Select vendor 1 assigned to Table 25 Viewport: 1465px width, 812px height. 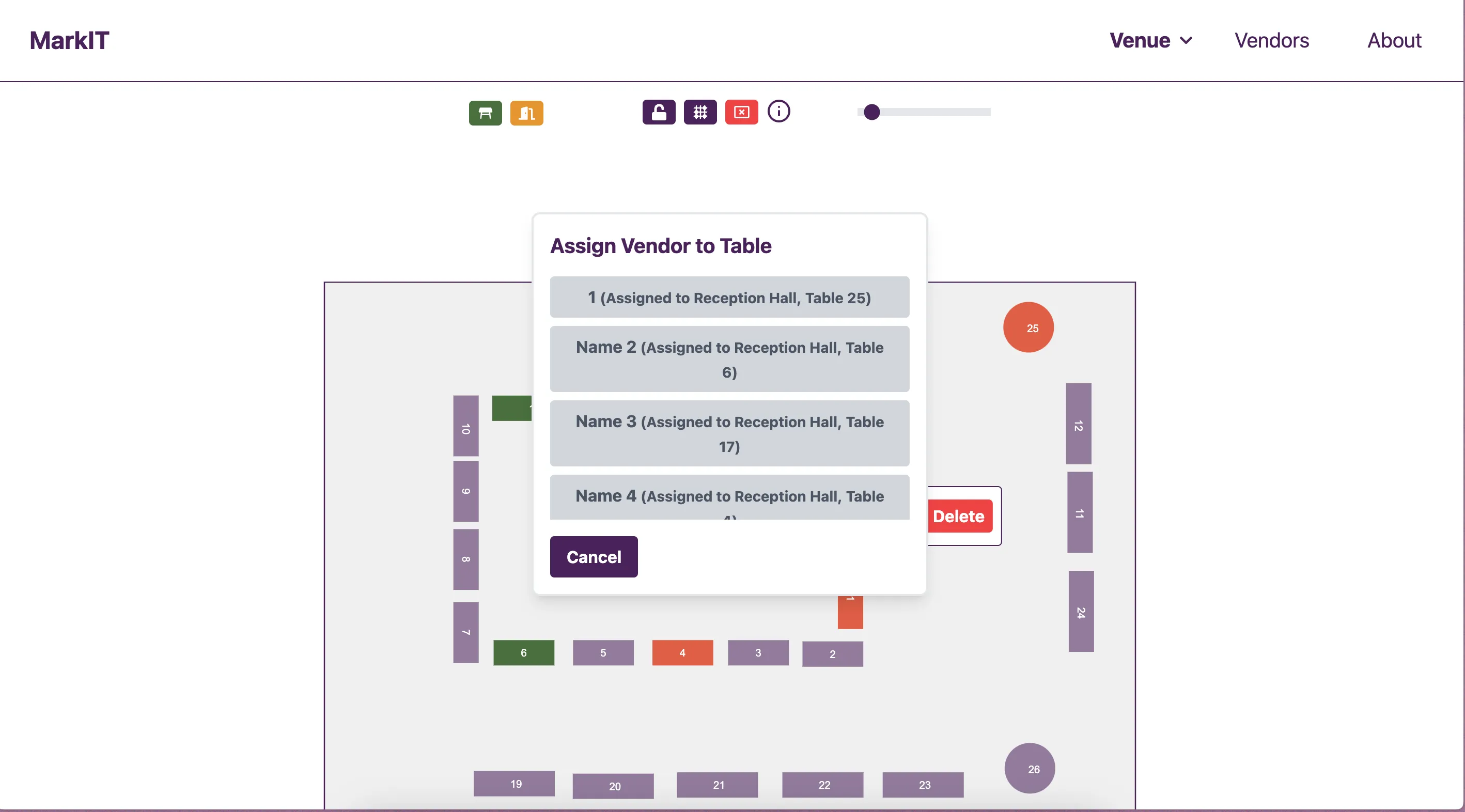[x=729, y=298]
